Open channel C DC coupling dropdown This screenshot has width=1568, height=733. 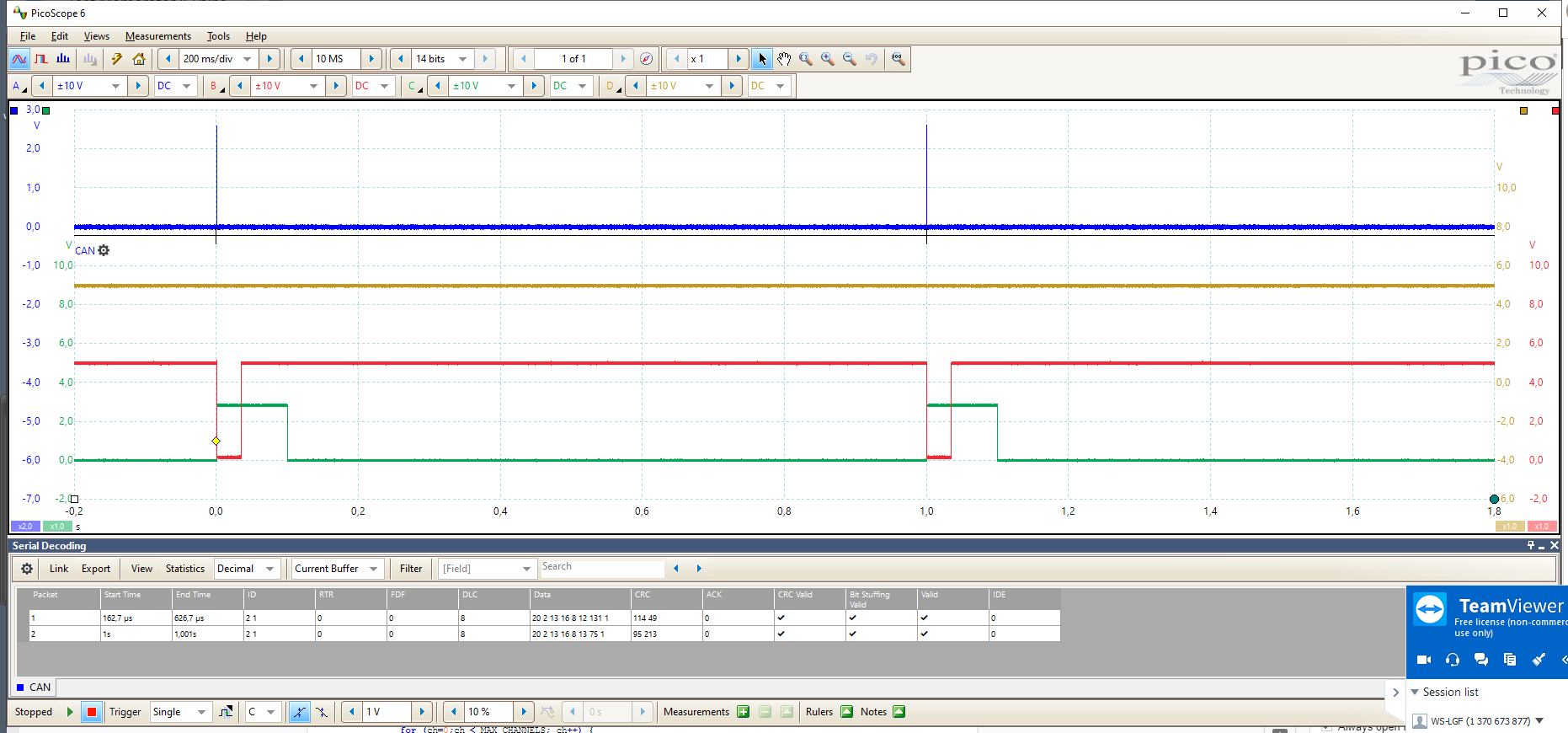[582, 86]
